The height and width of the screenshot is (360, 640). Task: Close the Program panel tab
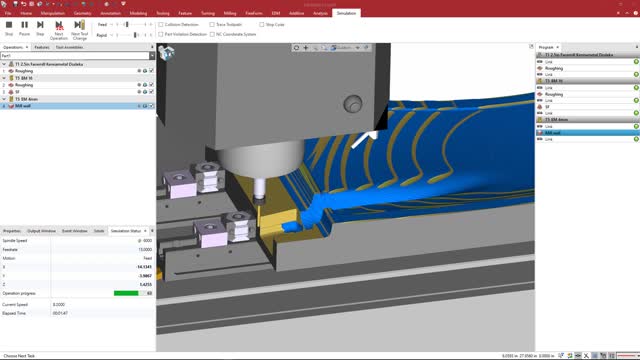coord(558,47)
